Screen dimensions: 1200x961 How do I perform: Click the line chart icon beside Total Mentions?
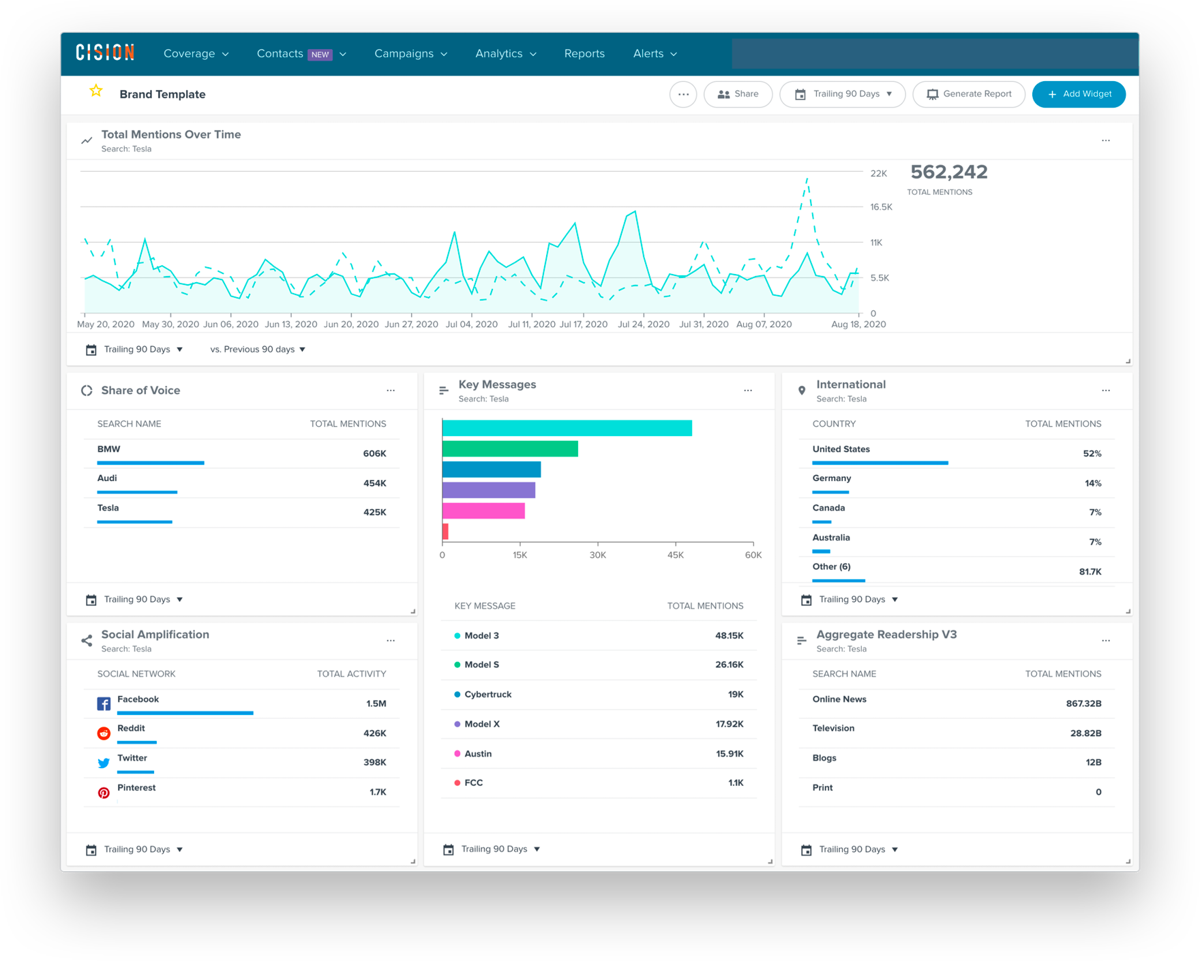click(x=87, y=141)
